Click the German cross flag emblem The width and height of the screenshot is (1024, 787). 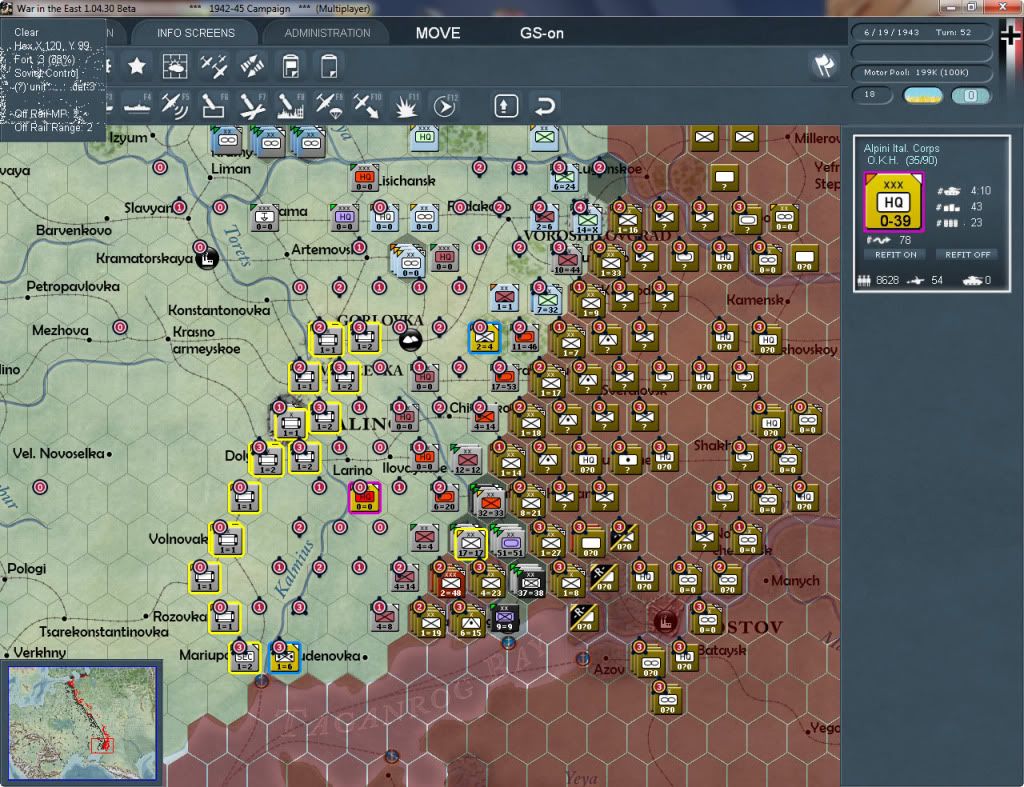coord(1011,37)
